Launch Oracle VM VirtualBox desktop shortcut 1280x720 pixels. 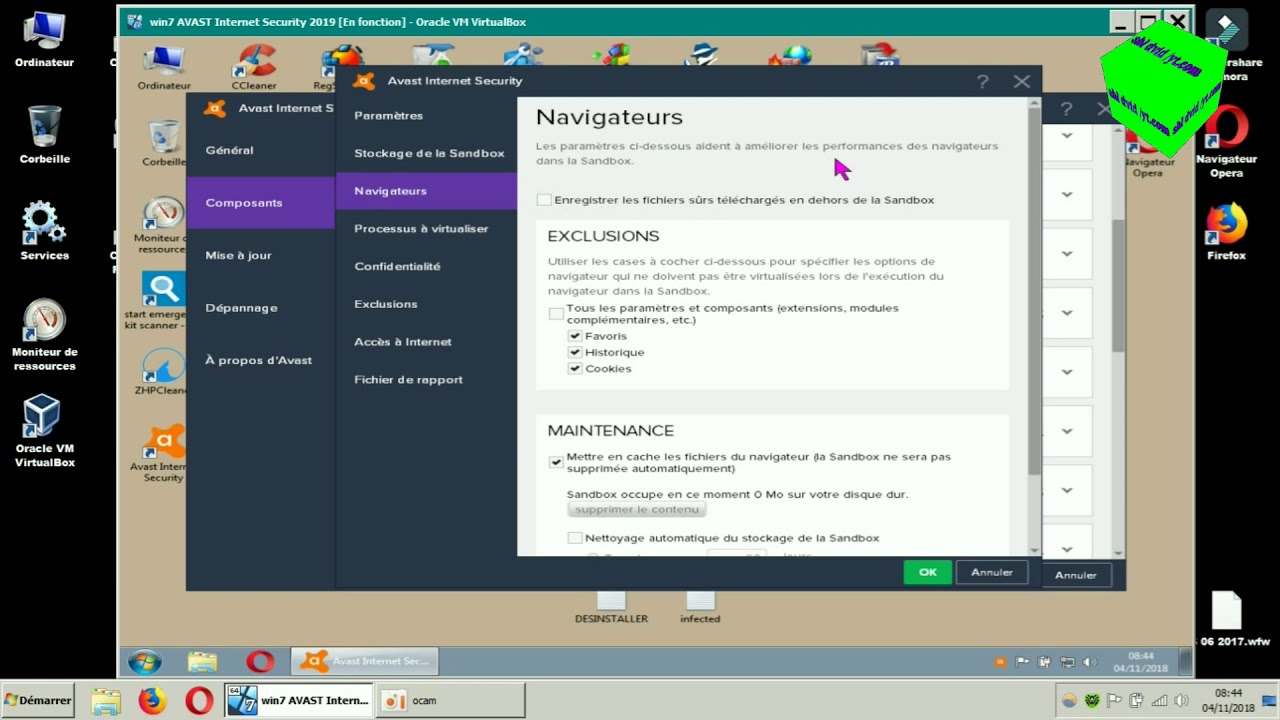coord(44,431)
